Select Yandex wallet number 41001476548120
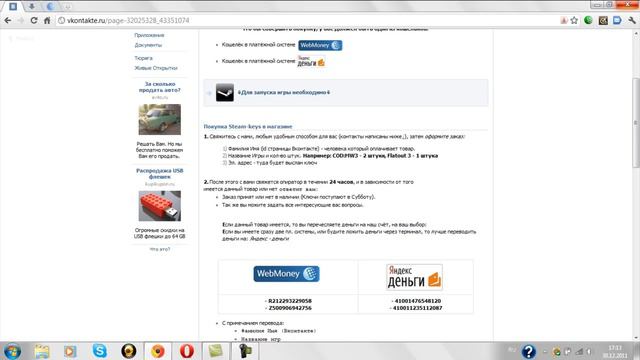Image resolution: width=640 pixels, height=360 pixels. click(417, 301)
